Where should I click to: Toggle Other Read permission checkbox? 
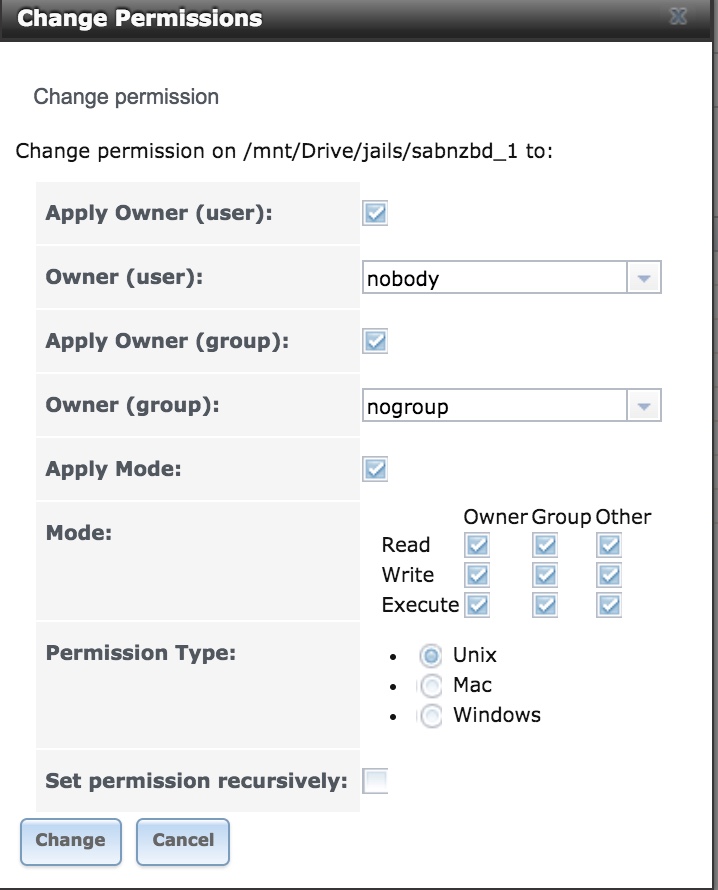[609, 545]
